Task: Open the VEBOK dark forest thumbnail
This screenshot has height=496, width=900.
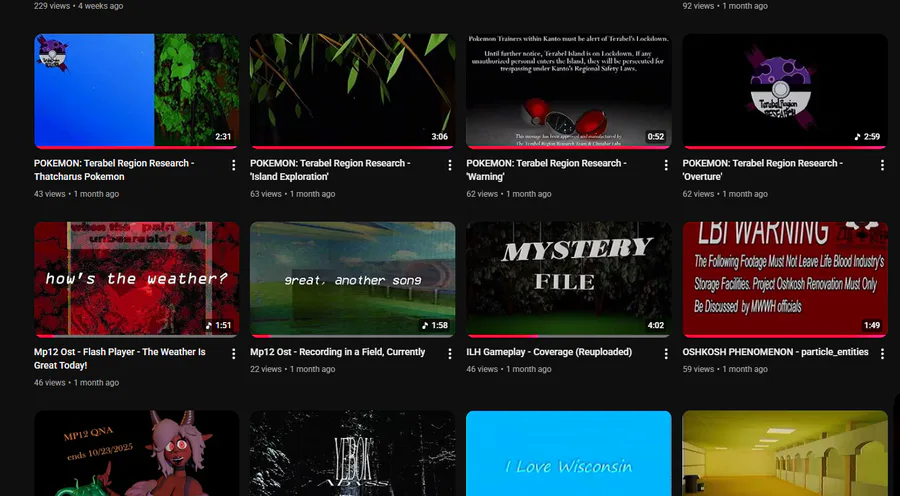Action: [x=352, y=454]
